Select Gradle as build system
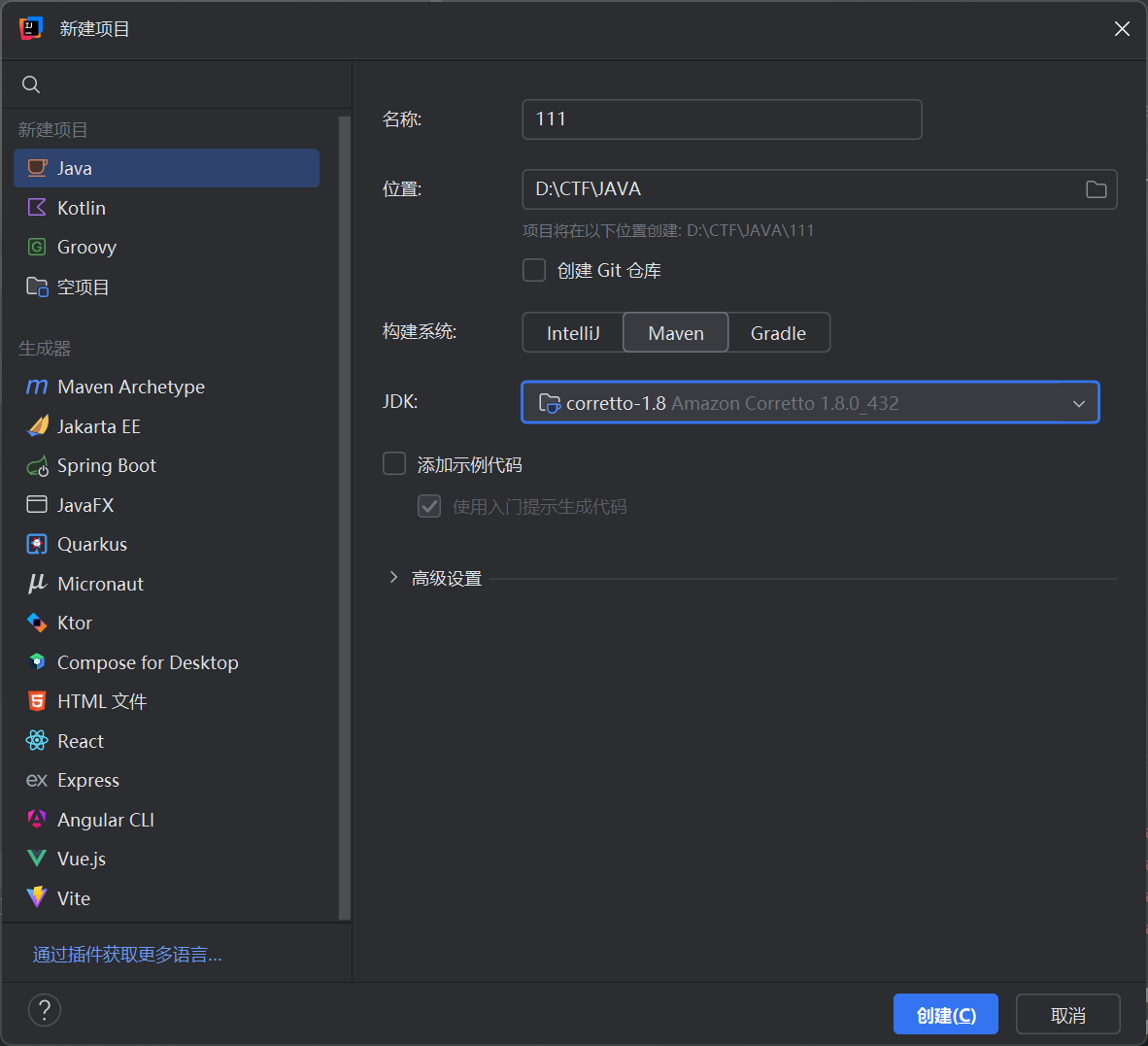 778,333
